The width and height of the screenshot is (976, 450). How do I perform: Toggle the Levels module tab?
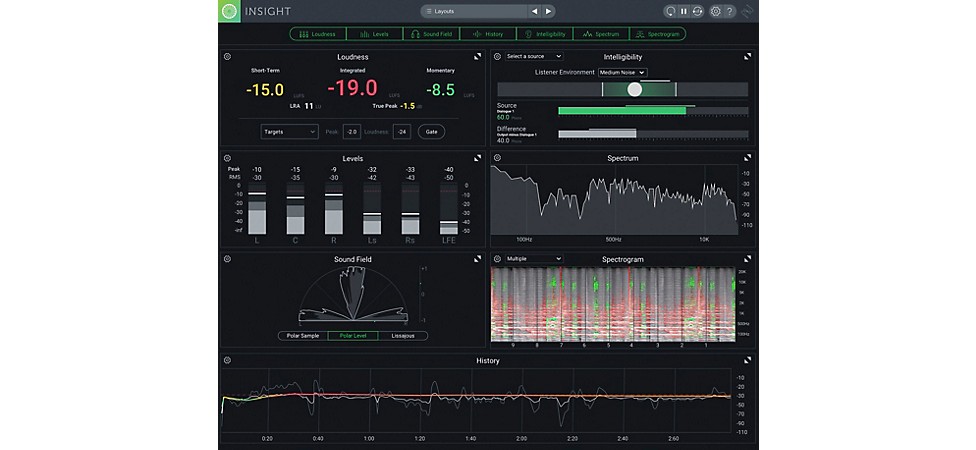[374, 34]
